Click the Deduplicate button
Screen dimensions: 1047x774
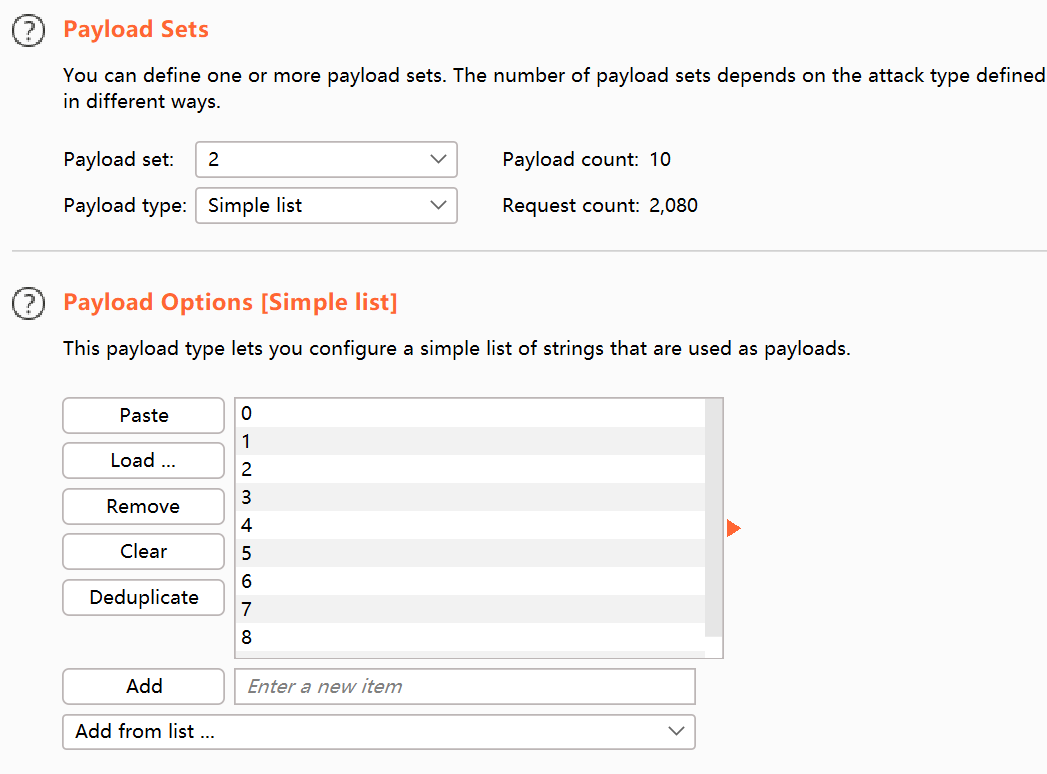pos(143,598)
